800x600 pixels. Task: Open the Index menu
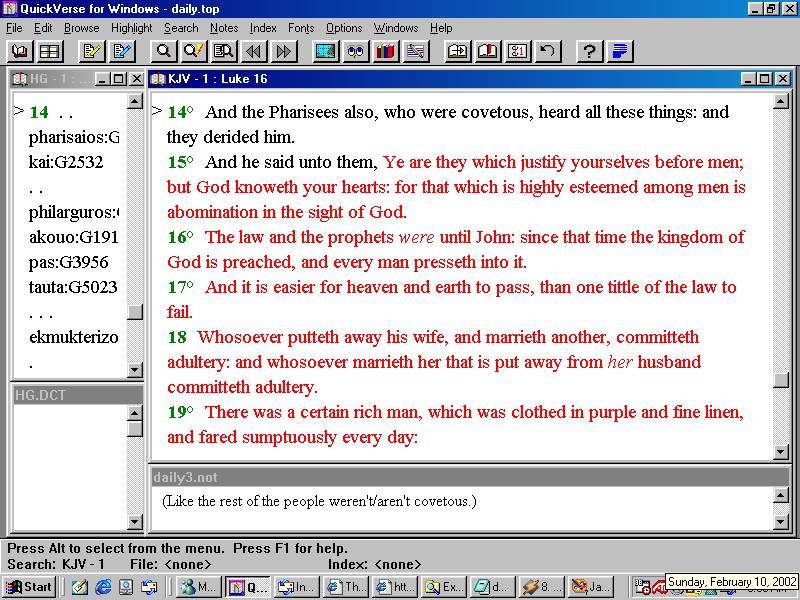[x=263, y=28]
